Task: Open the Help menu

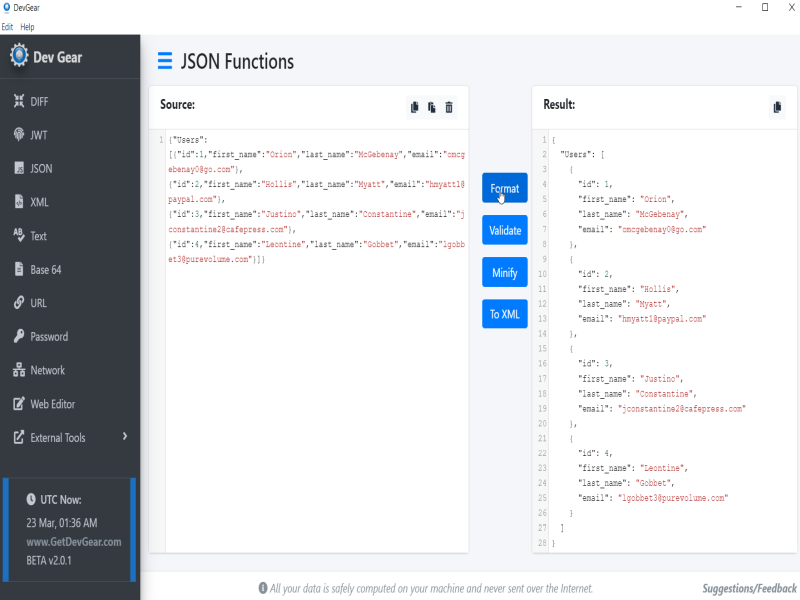Action: click(x=27, y=27)
